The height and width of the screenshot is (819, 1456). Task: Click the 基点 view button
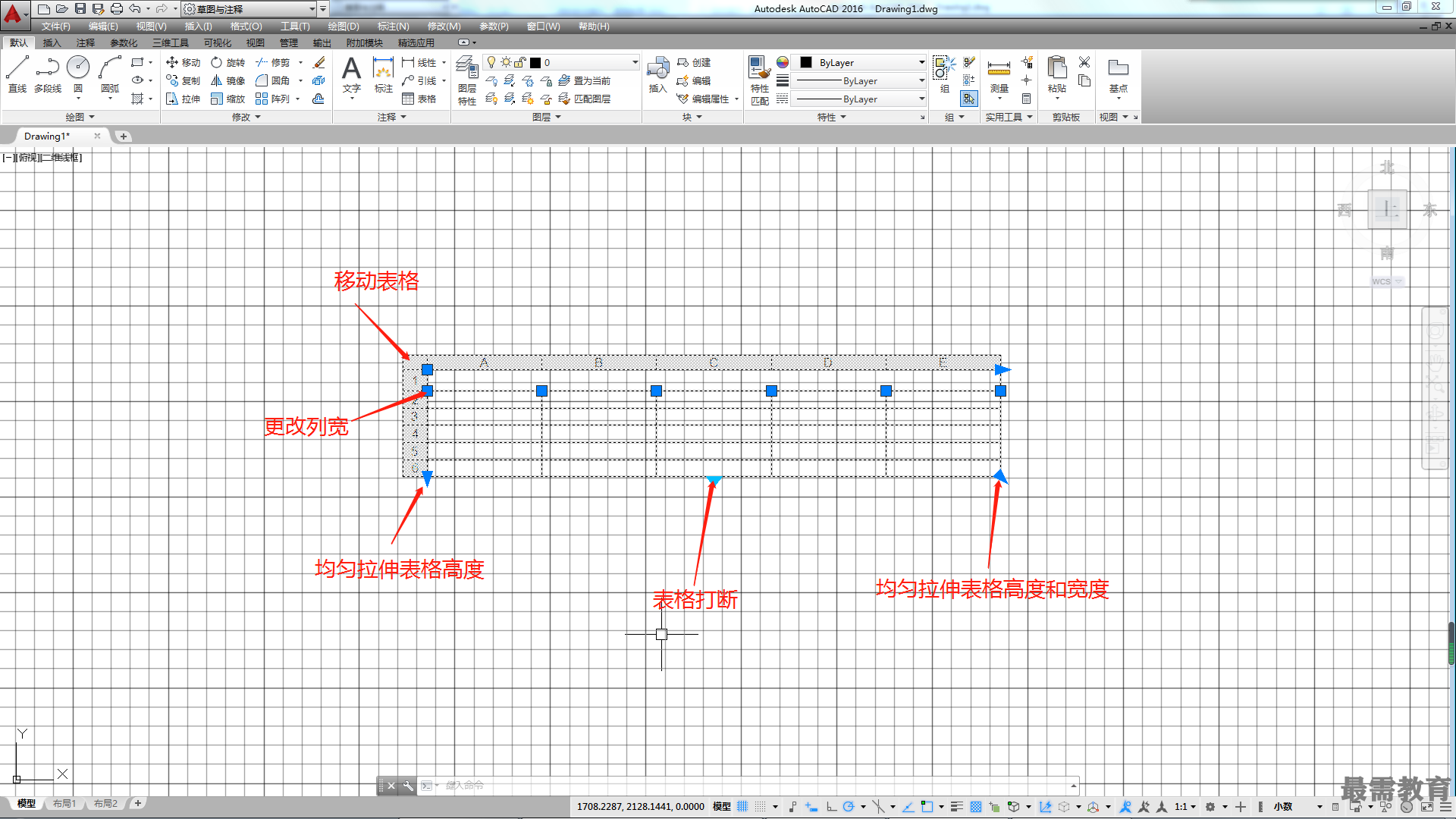pos(1119,76)
